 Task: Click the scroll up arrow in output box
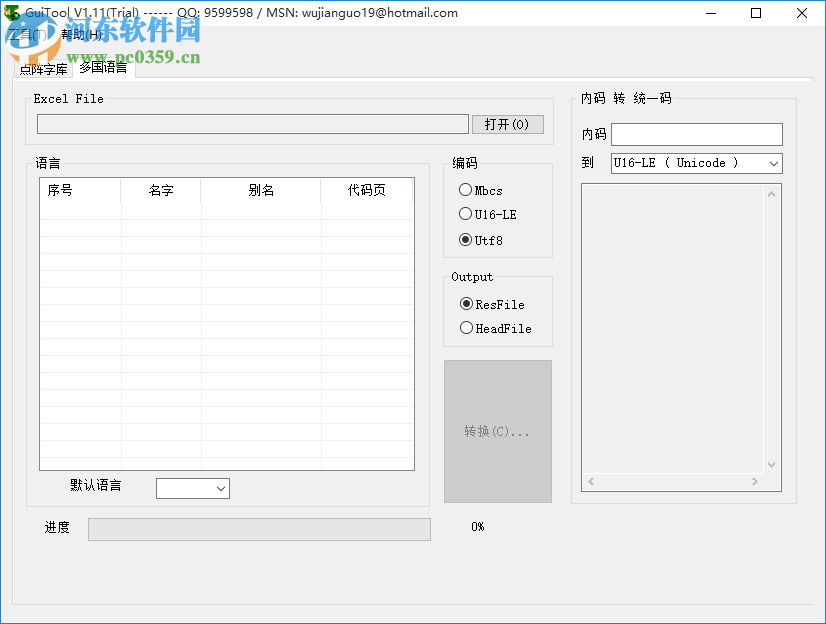771,194
